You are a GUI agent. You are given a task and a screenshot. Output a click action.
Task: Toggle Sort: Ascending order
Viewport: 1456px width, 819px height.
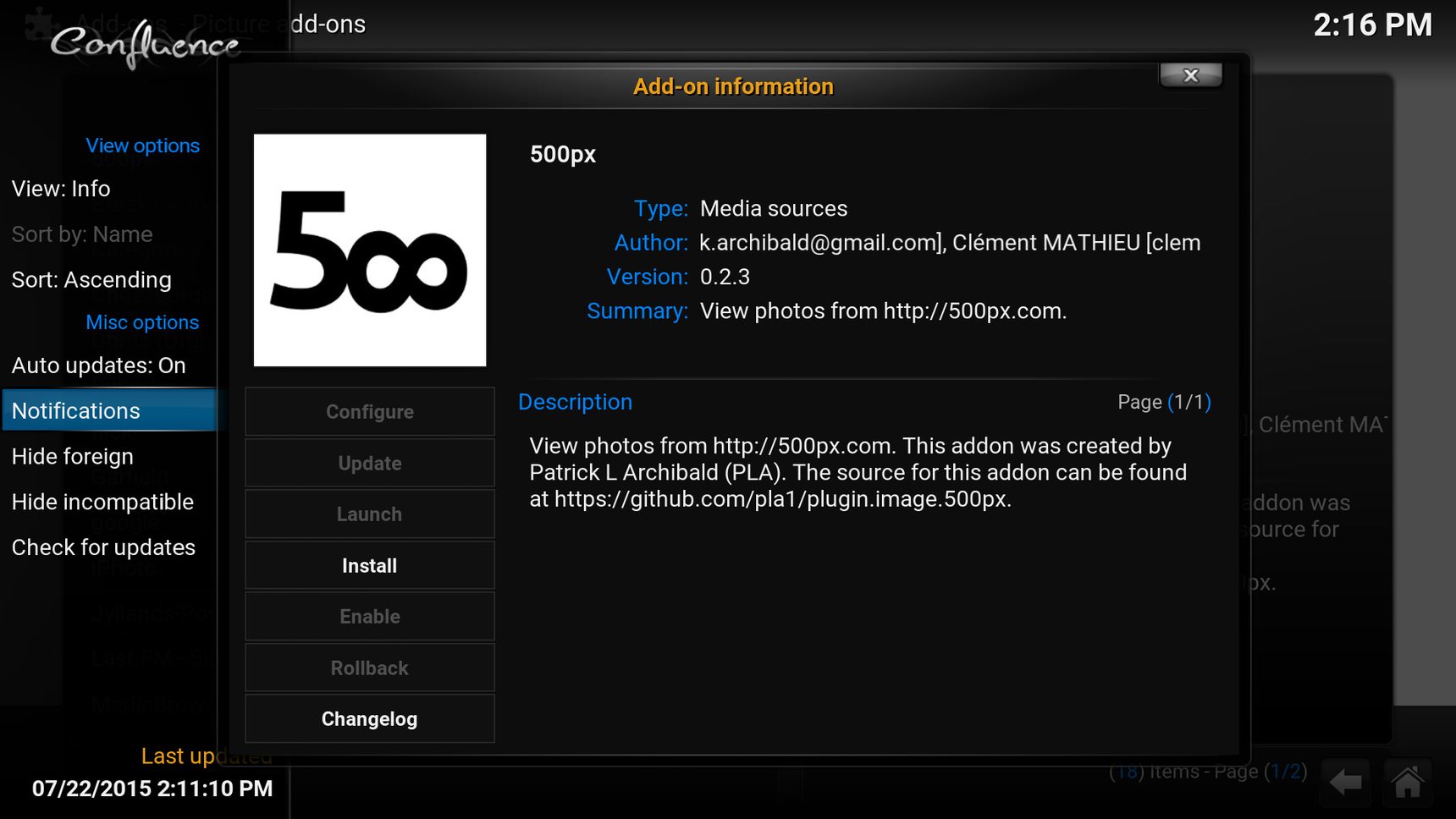(108, 280)
